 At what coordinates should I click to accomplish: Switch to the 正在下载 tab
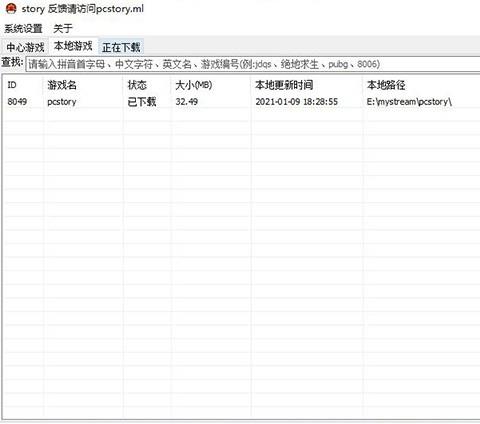[121, 47]
